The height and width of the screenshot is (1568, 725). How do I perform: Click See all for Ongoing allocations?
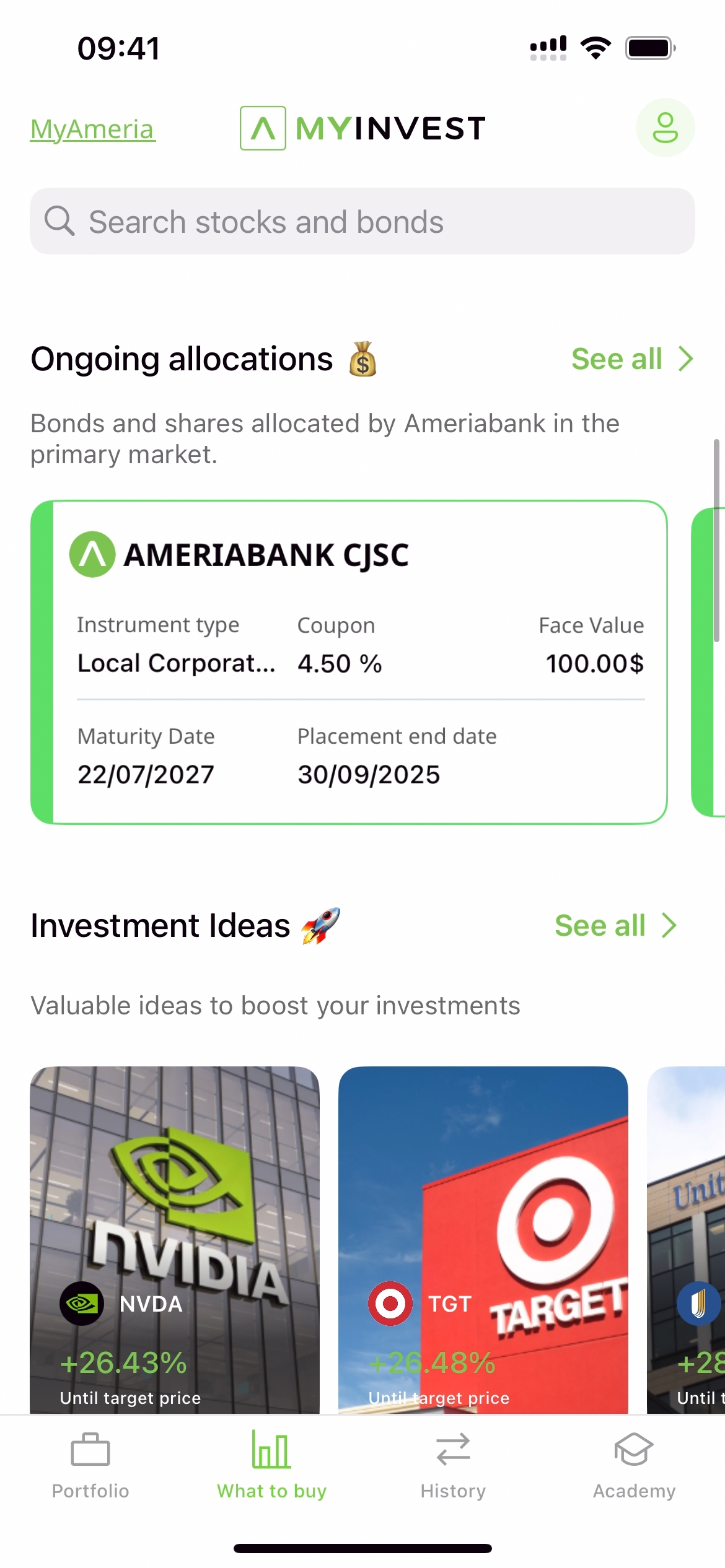(x=617, y=359)
